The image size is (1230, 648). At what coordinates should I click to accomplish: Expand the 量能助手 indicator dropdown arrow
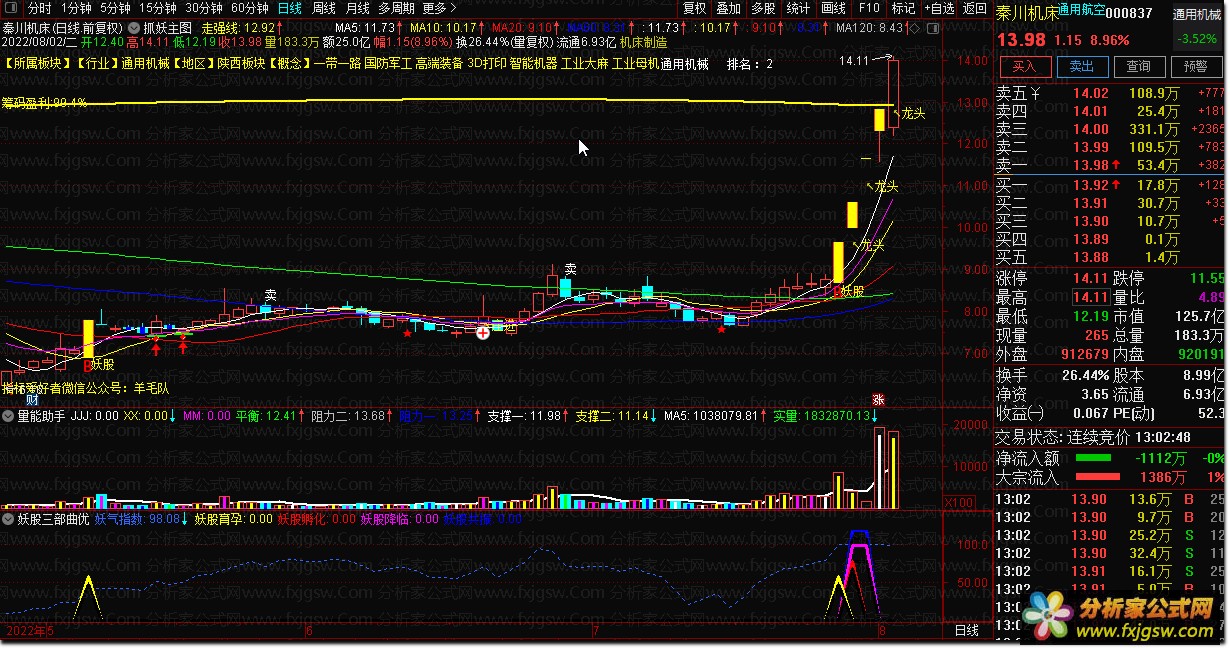pyautogui.click(x=10, y=415)
